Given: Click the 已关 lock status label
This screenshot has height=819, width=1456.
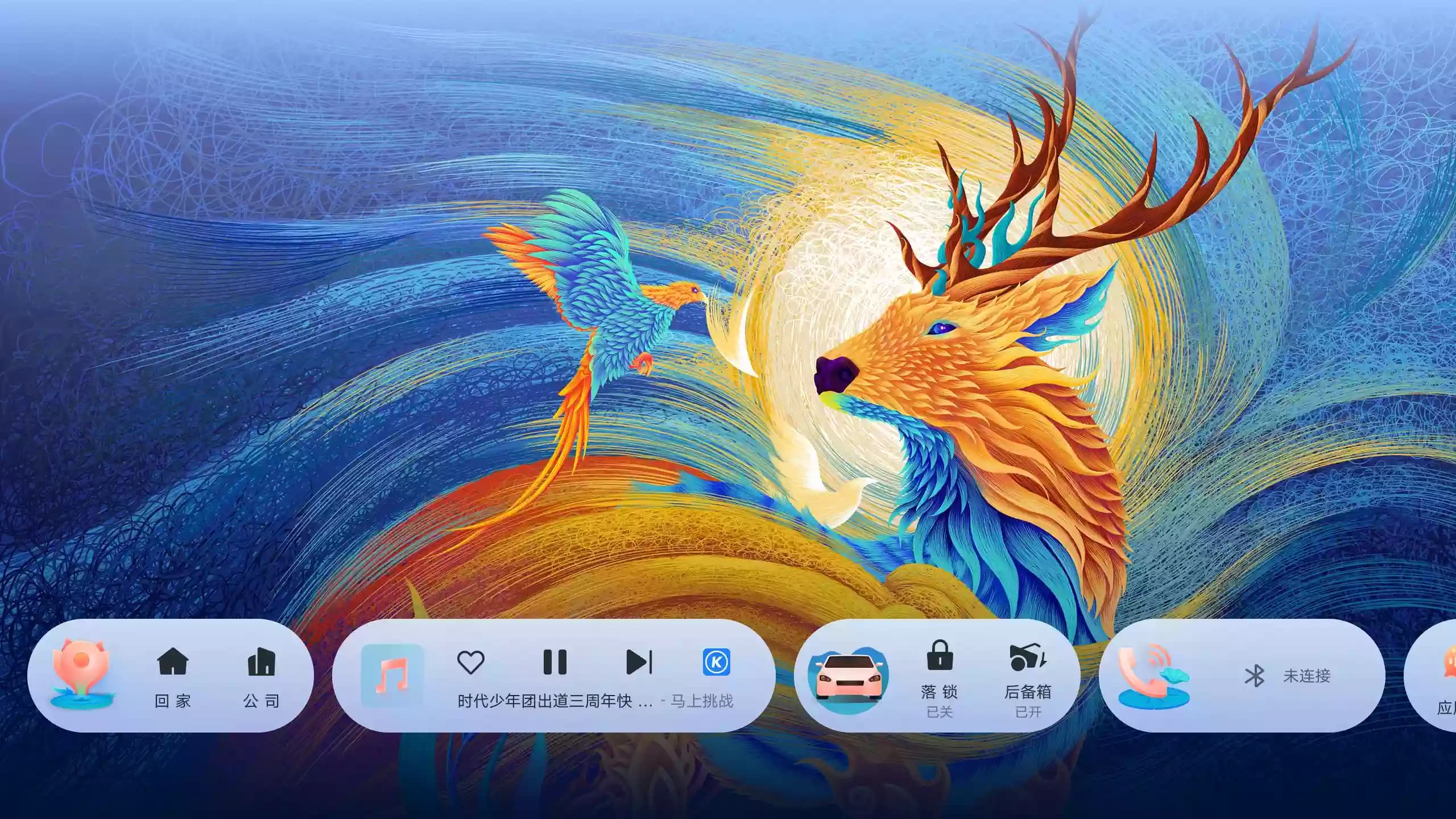Looking at the screenshot, I should point(939,712).
